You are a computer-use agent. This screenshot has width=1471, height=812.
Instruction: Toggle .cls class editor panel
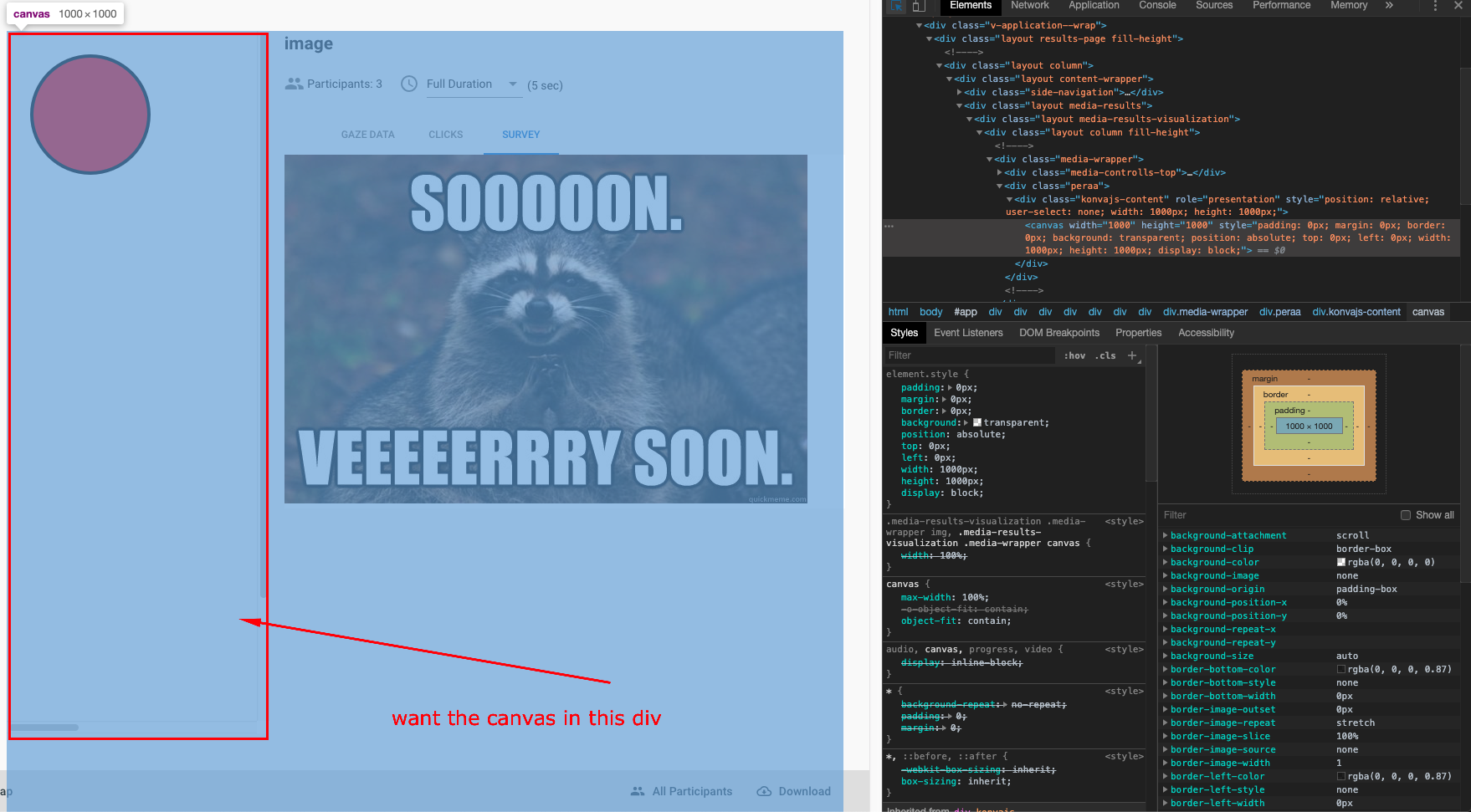pyautogui.click(x=1106, y=355)
